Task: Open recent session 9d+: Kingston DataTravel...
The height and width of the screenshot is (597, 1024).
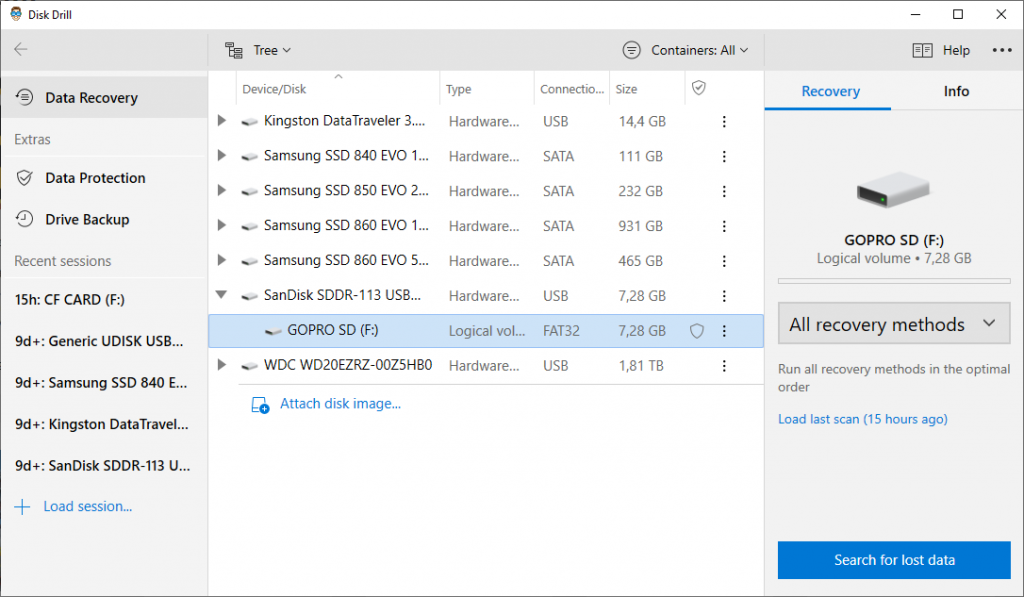Action: click(102, 424)
